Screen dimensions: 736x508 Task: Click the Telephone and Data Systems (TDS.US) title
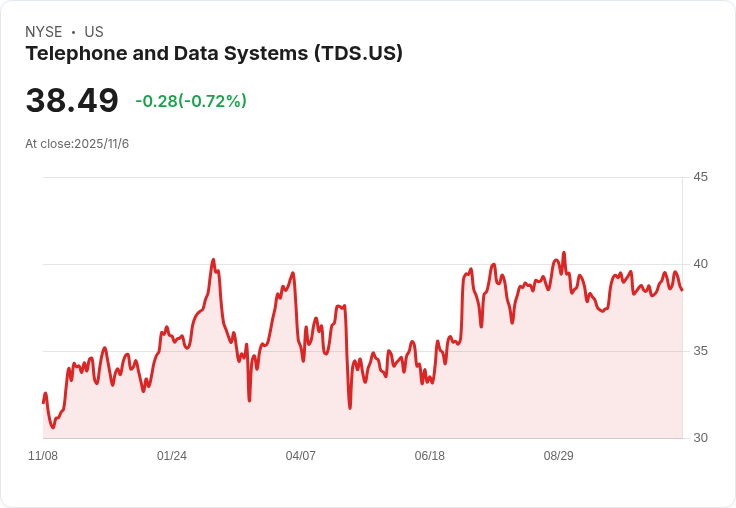coord(214,54)
